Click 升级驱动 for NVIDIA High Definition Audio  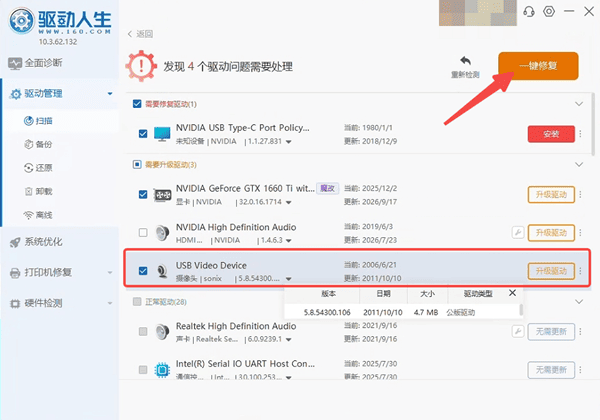point(551,233)
